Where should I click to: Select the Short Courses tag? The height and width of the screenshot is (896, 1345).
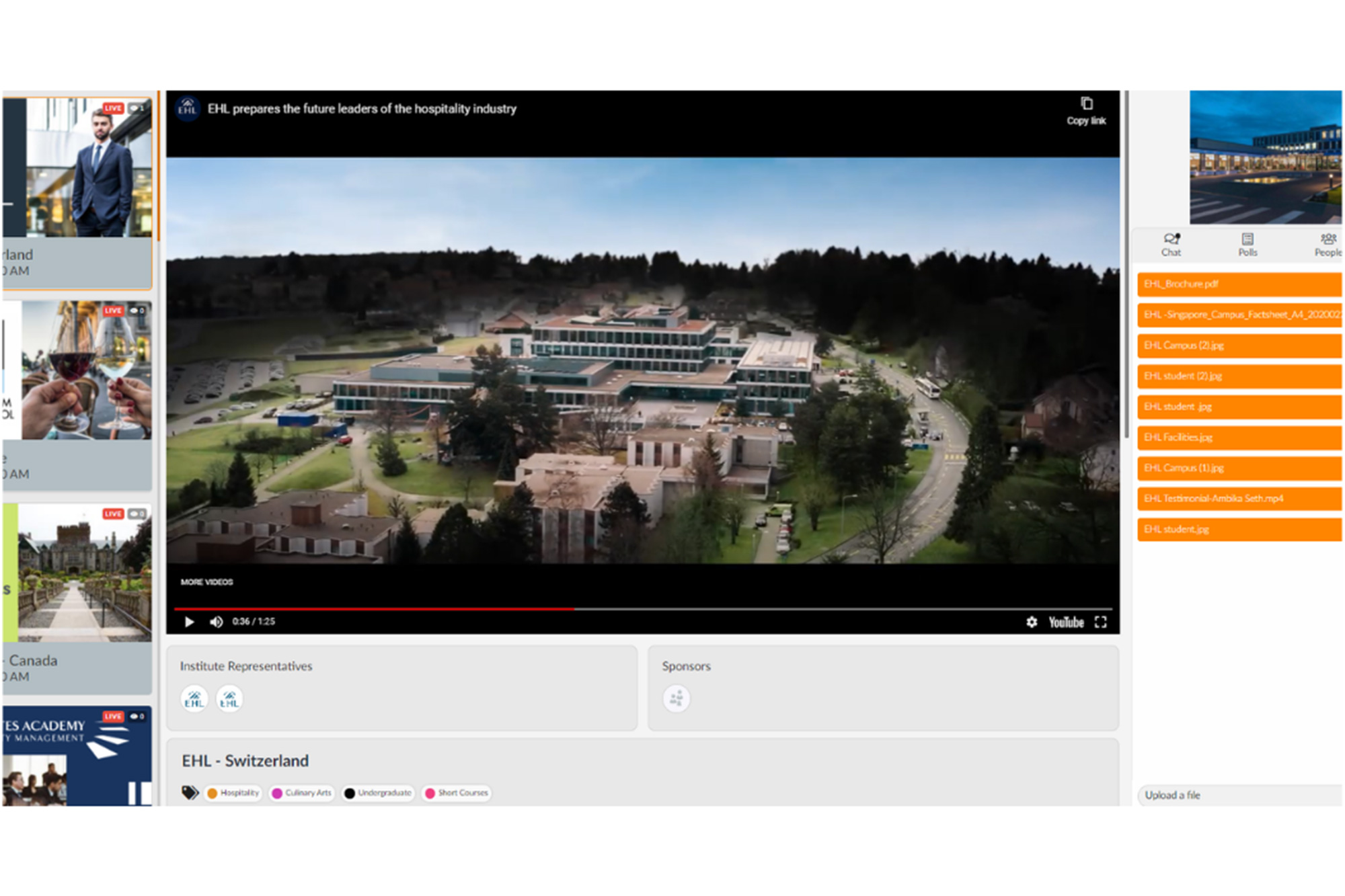click(457, 793)
